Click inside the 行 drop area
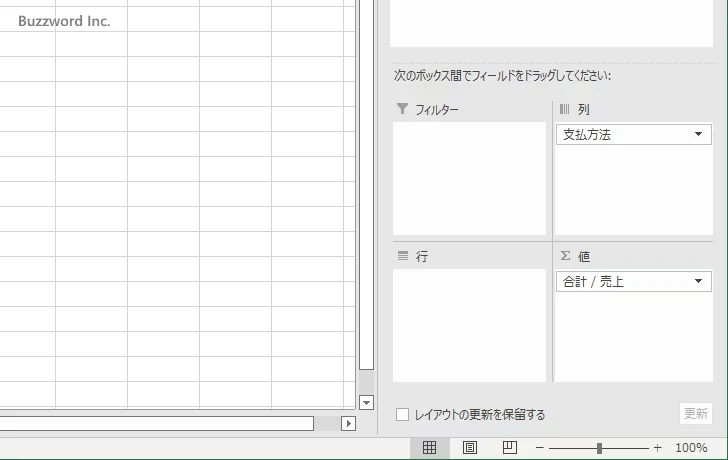This screenshot has width=728, height=460. pyautogui.click(x=469, y=325)
